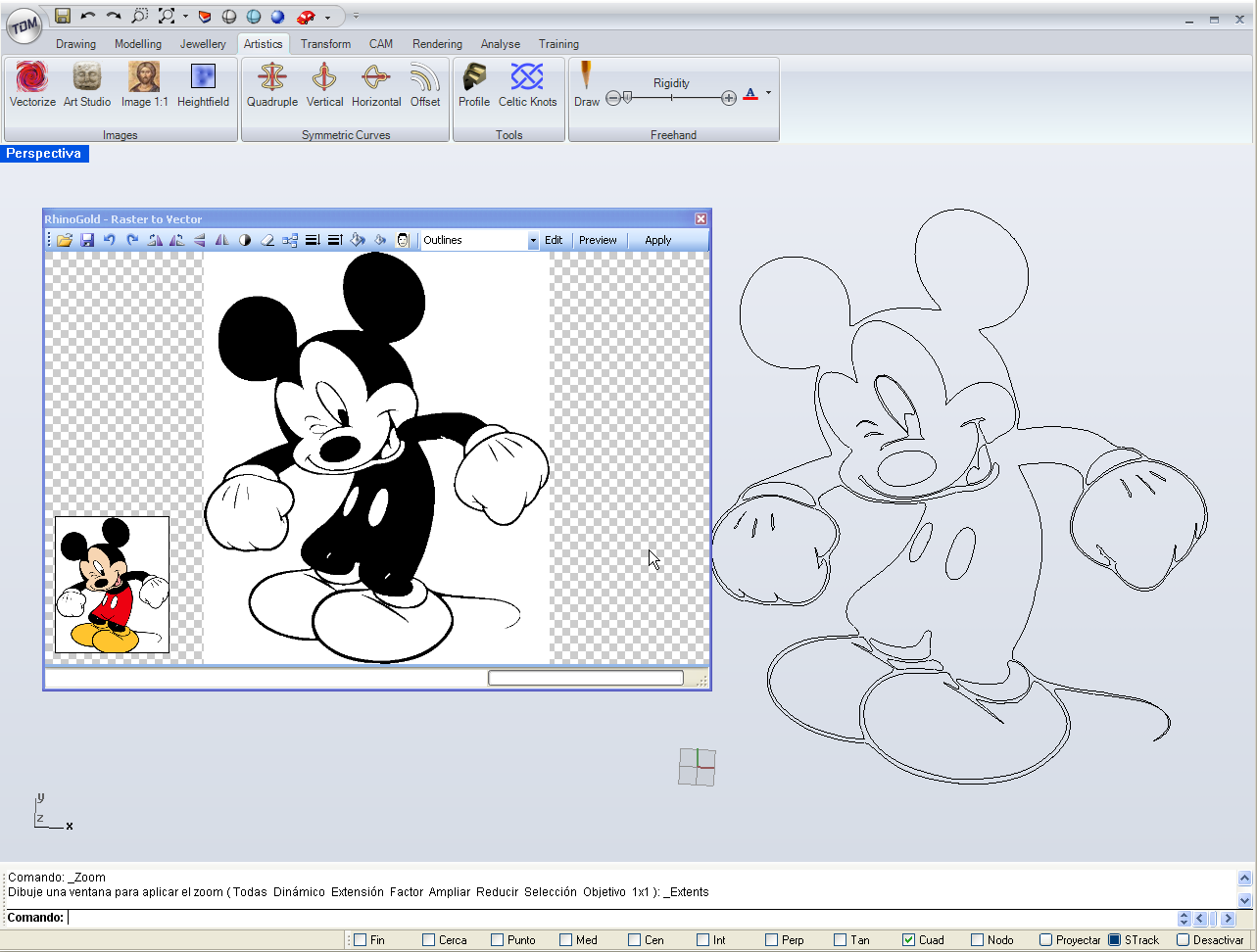Open the Outlines mode dropdown
This screenshot has width=1257, height=952.
(534, 240)
